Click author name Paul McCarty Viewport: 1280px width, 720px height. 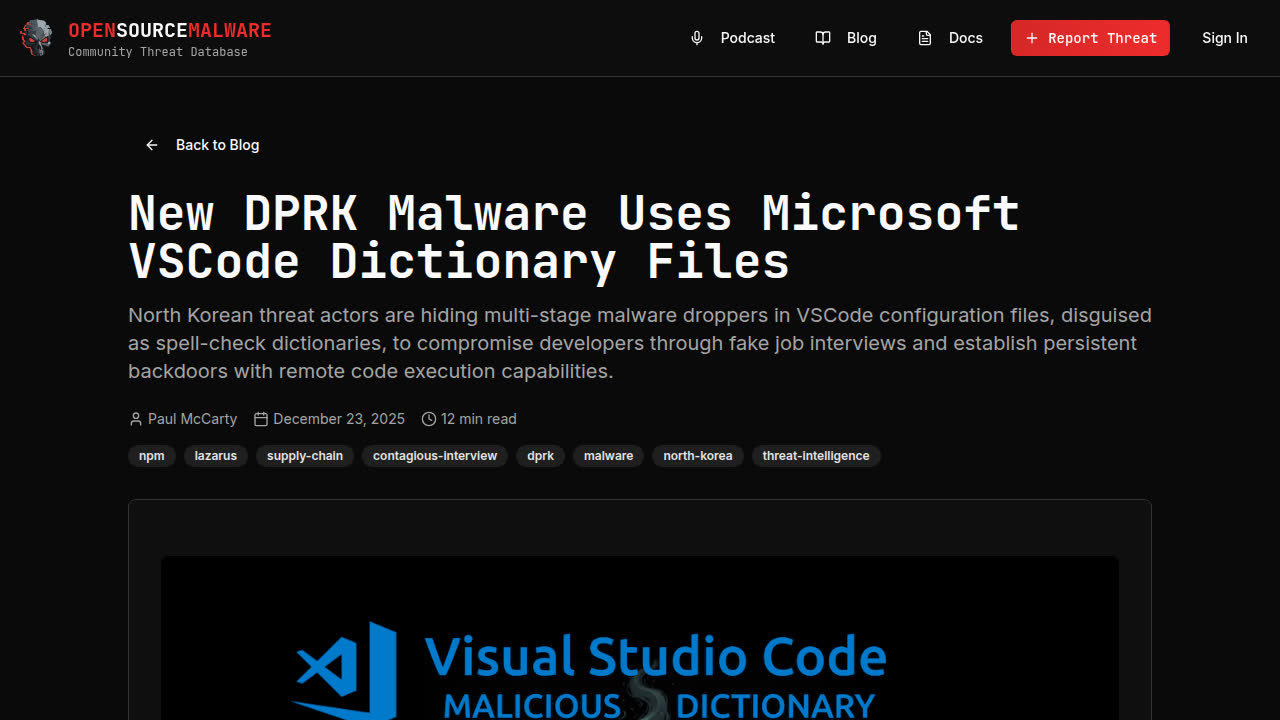pos(193,419)
